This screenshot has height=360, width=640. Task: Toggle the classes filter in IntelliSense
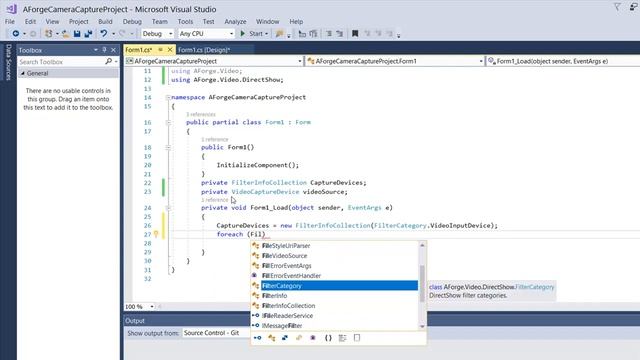click(x=271, y=338)
